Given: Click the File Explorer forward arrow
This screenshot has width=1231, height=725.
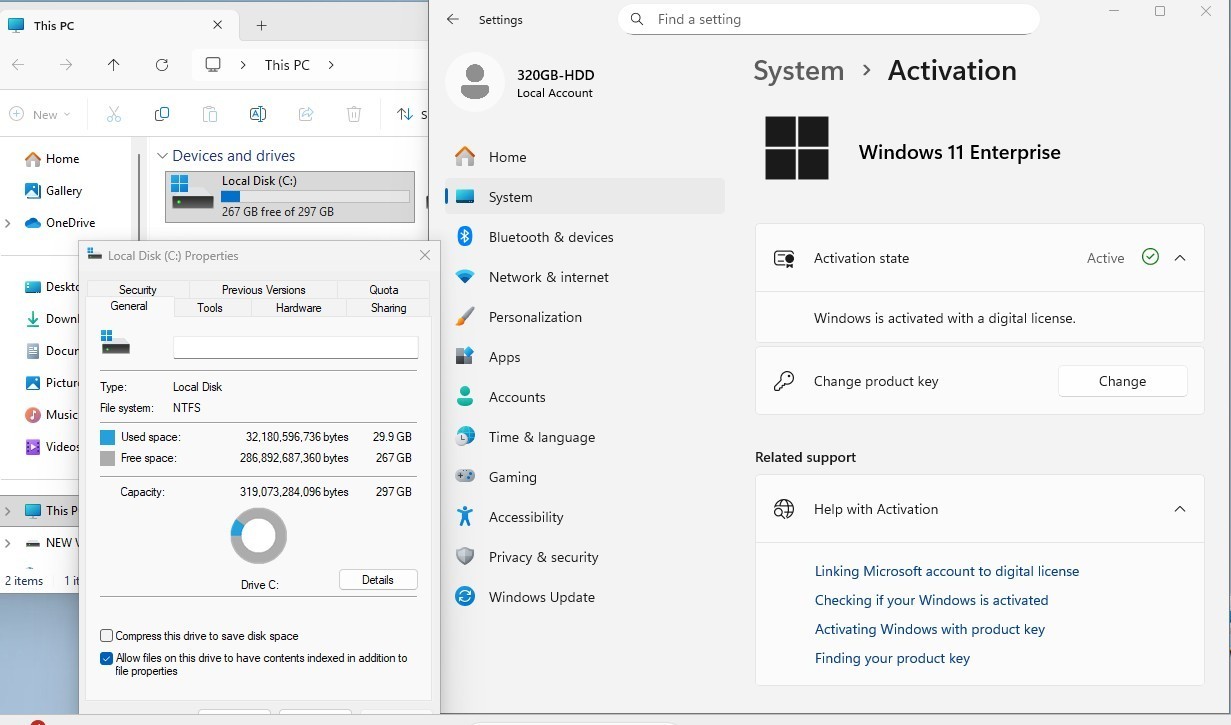Looking at the screenshot, I should coord(66,65).
